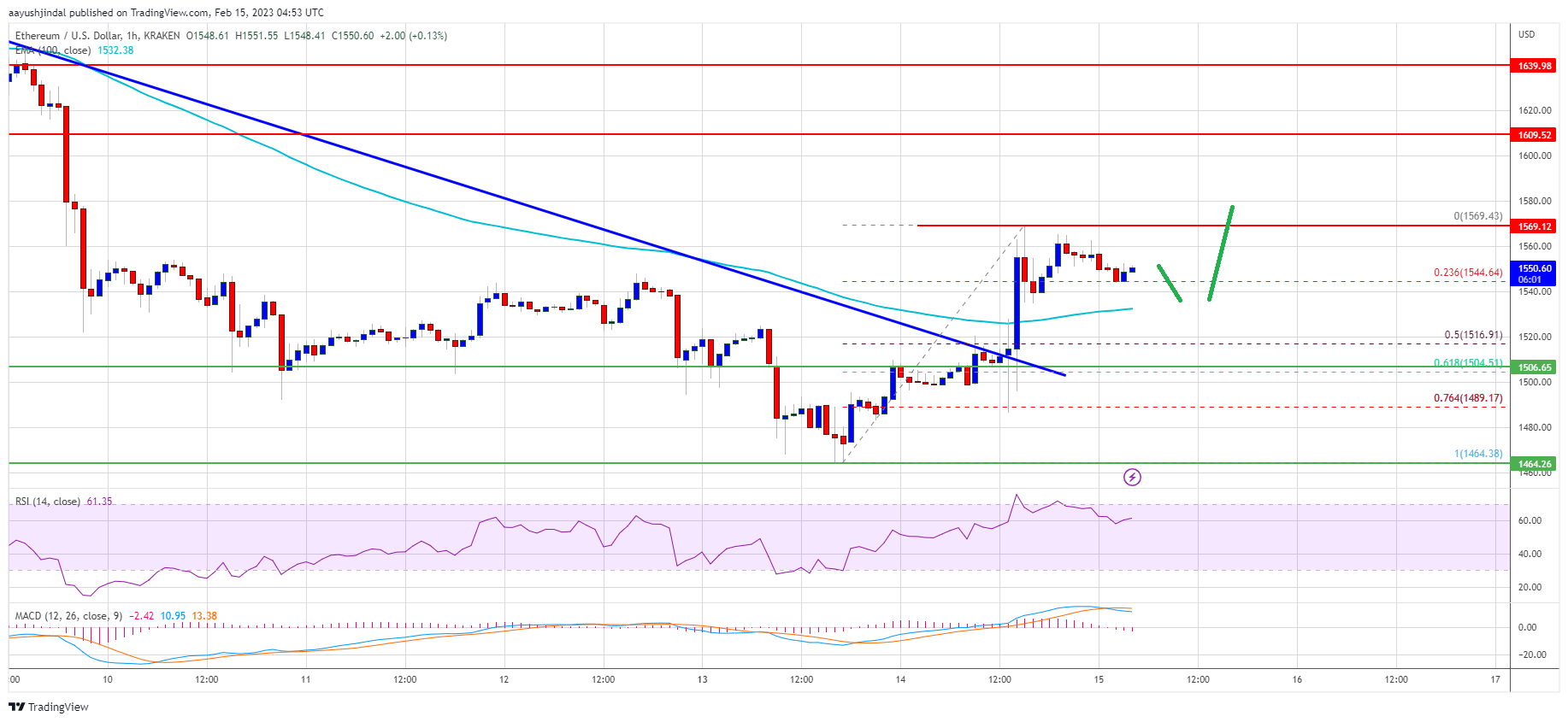Click the Fibonacci 0.618(1504.51) level label
Screen dimensions: 1568x722
(x=1468, y=363)
